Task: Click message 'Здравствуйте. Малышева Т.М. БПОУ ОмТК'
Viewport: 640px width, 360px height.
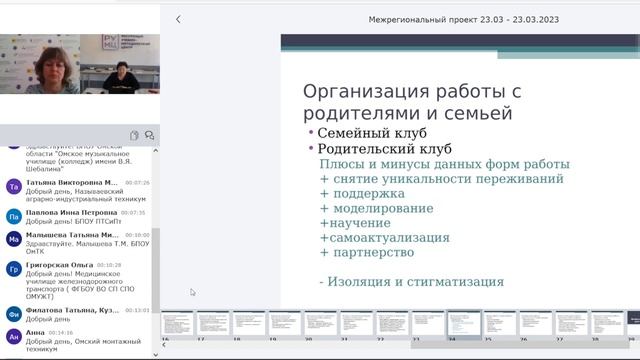Action: (87, 247)
